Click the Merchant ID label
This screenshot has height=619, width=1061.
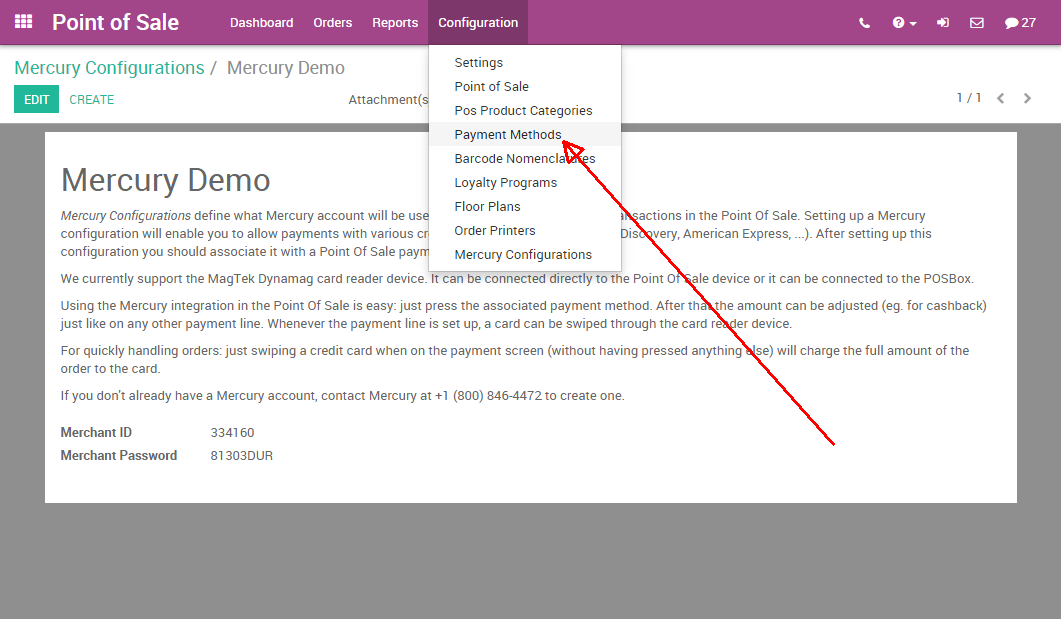coord(96,432)
